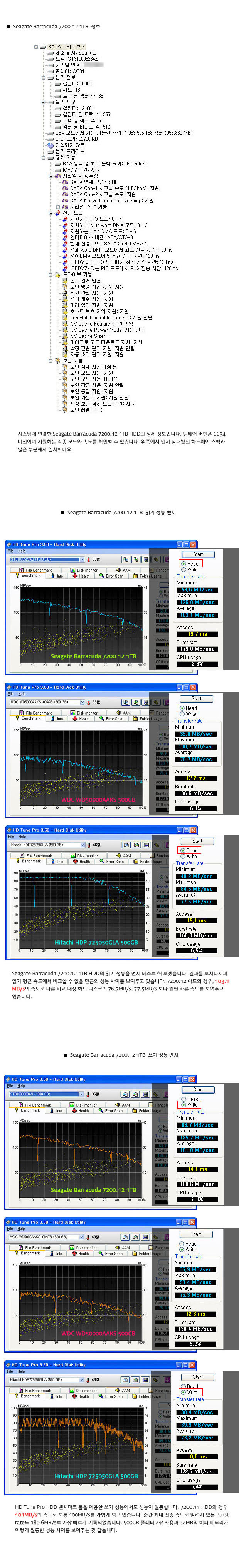
Task: Expand the 시리얼 ATA 기능 node
Action: (x=58, y=206)
